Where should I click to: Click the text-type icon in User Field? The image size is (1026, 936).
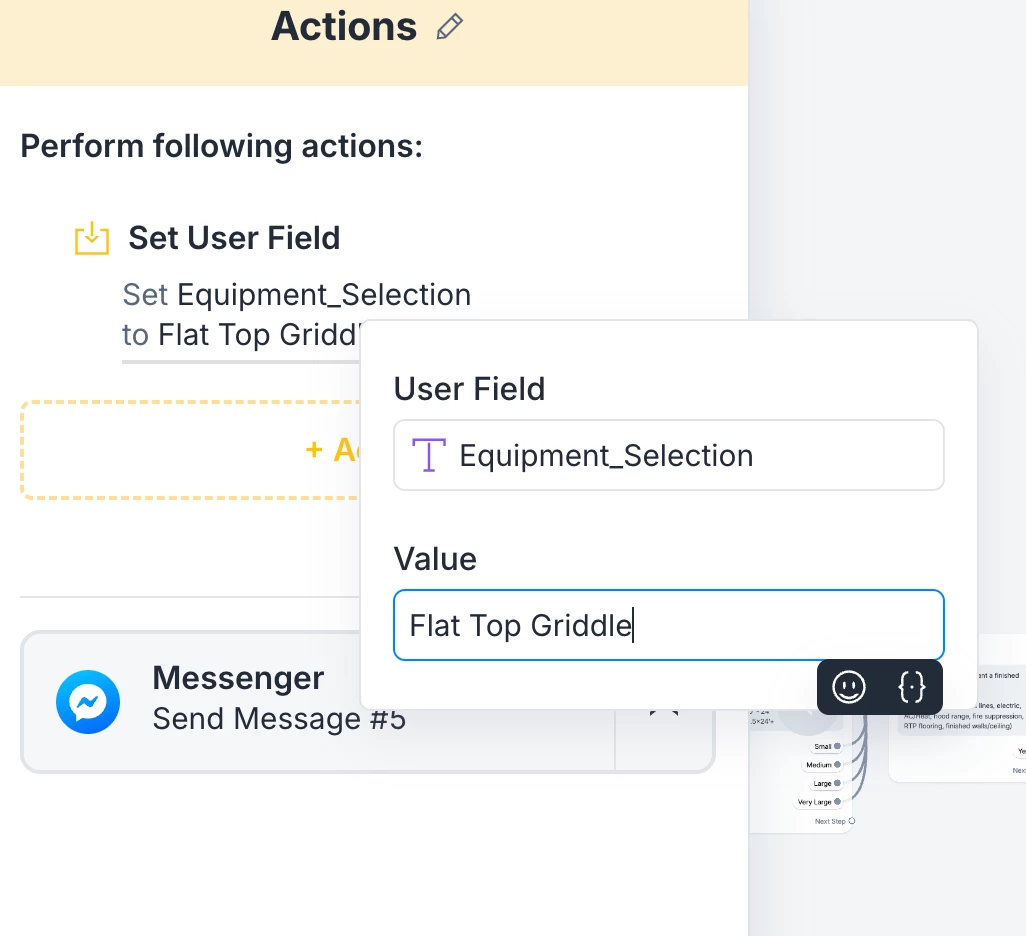[428, 455]
